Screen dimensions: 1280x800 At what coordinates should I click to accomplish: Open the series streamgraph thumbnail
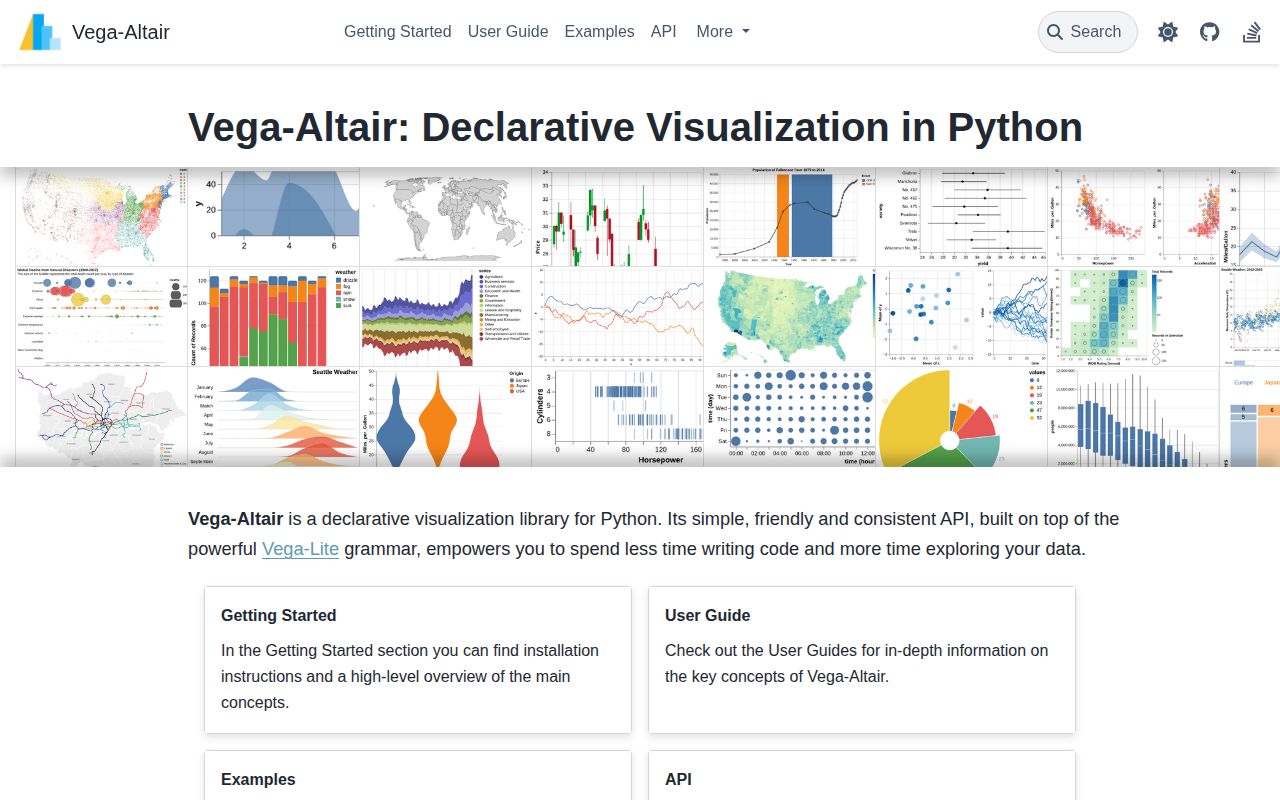pos(446,316)
